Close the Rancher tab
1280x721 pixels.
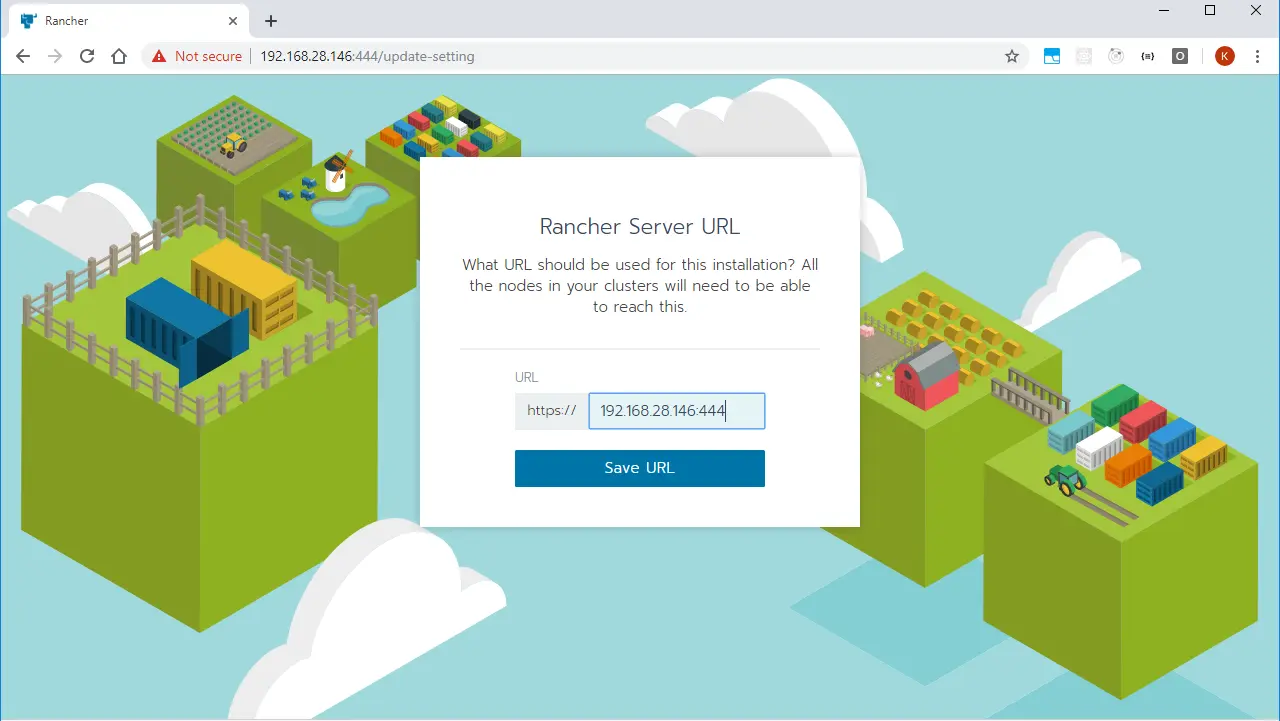click(233, 21)
